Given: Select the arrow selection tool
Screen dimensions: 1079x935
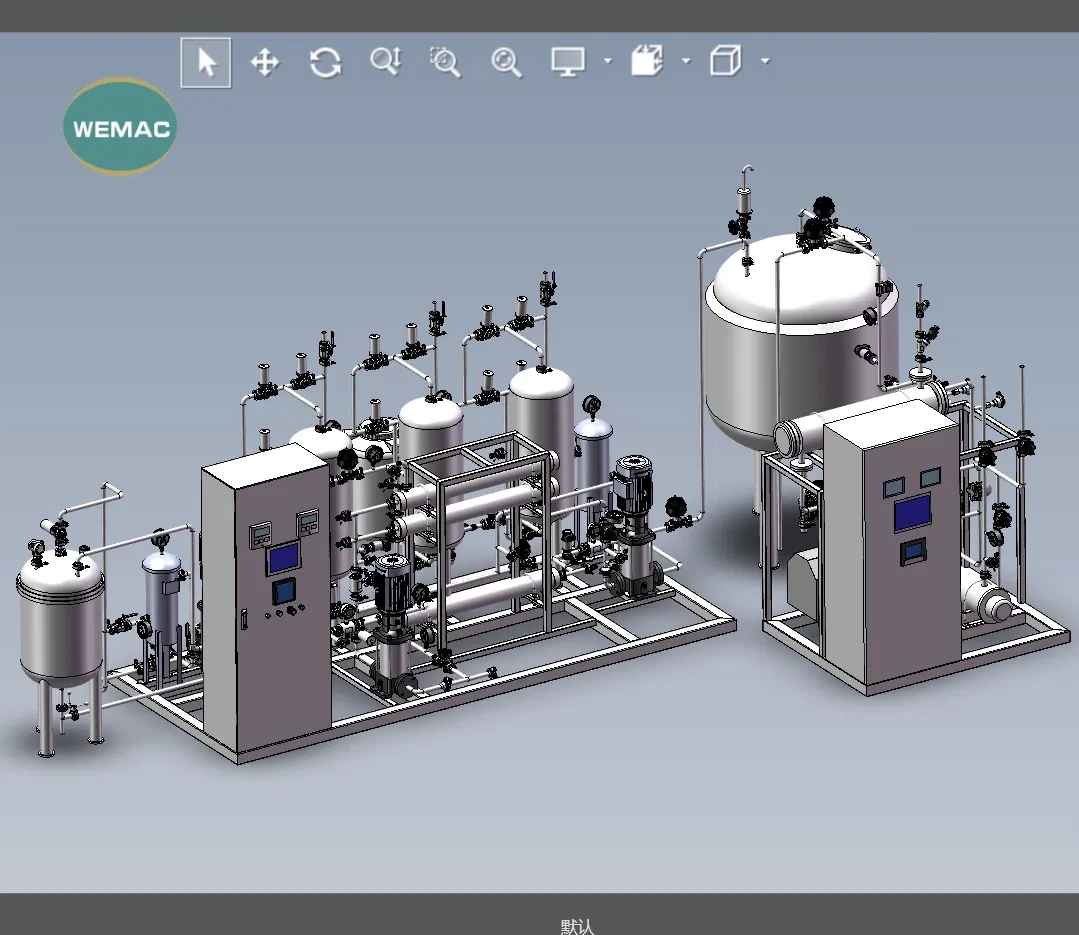Looking at the screenshot, I should (x=204, y=62).
